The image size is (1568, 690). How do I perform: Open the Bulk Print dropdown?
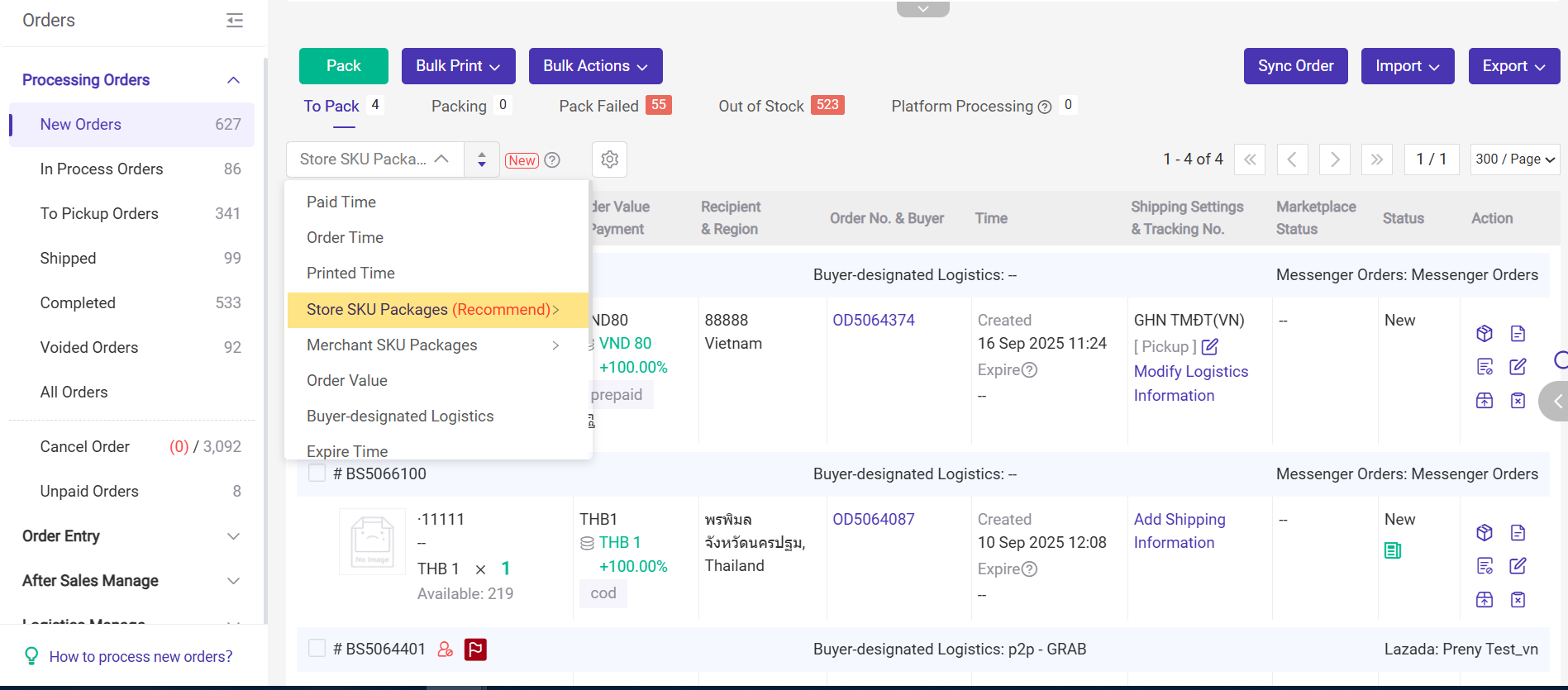click(x=458, y=66)
